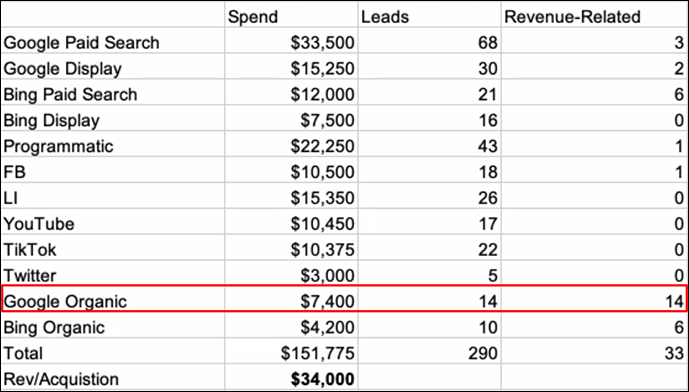Select the Google Organic row label
Viewport: 689px width, 392px height.
(x=65, y=302)
